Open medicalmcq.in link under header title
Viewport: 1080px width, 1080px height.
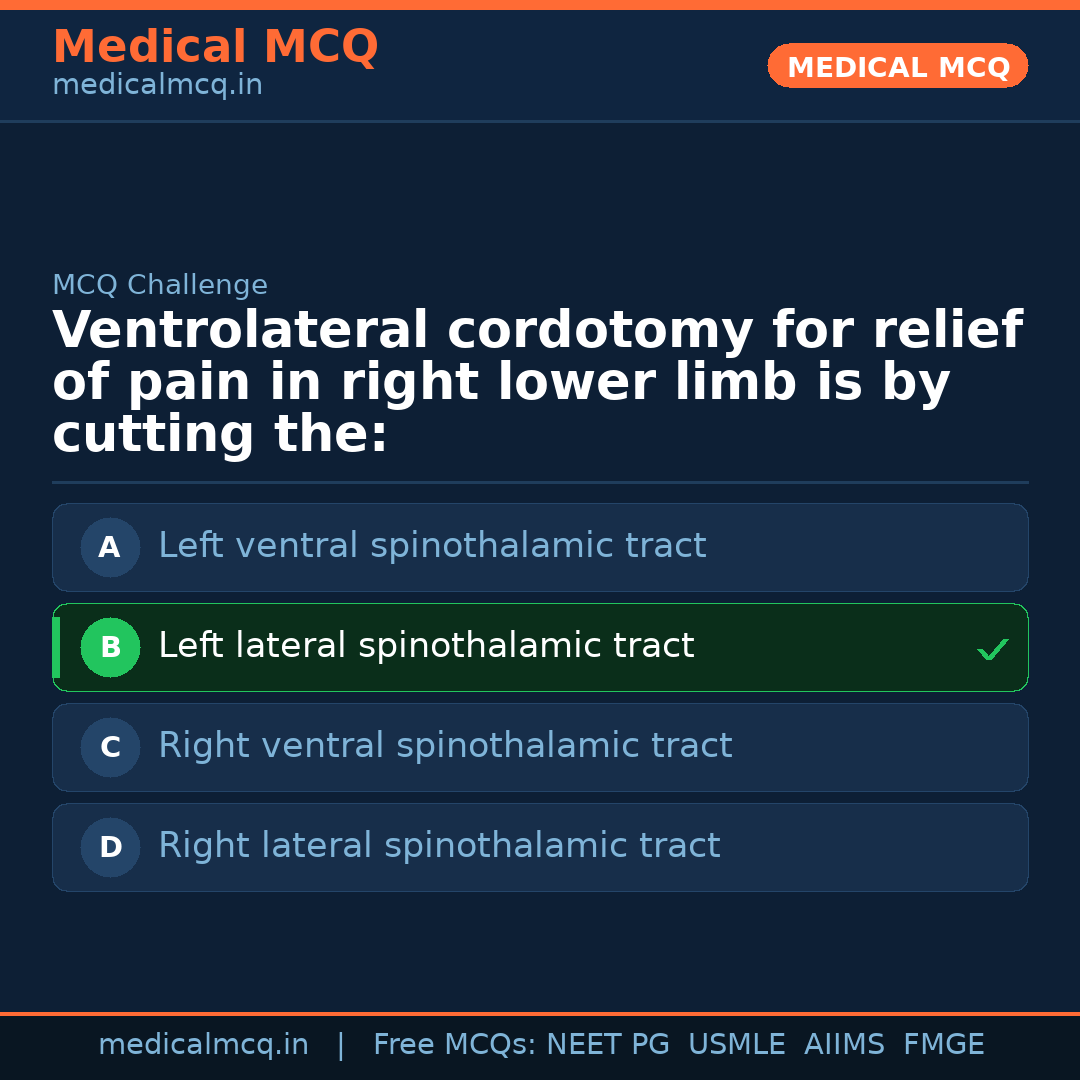(157, 86)
